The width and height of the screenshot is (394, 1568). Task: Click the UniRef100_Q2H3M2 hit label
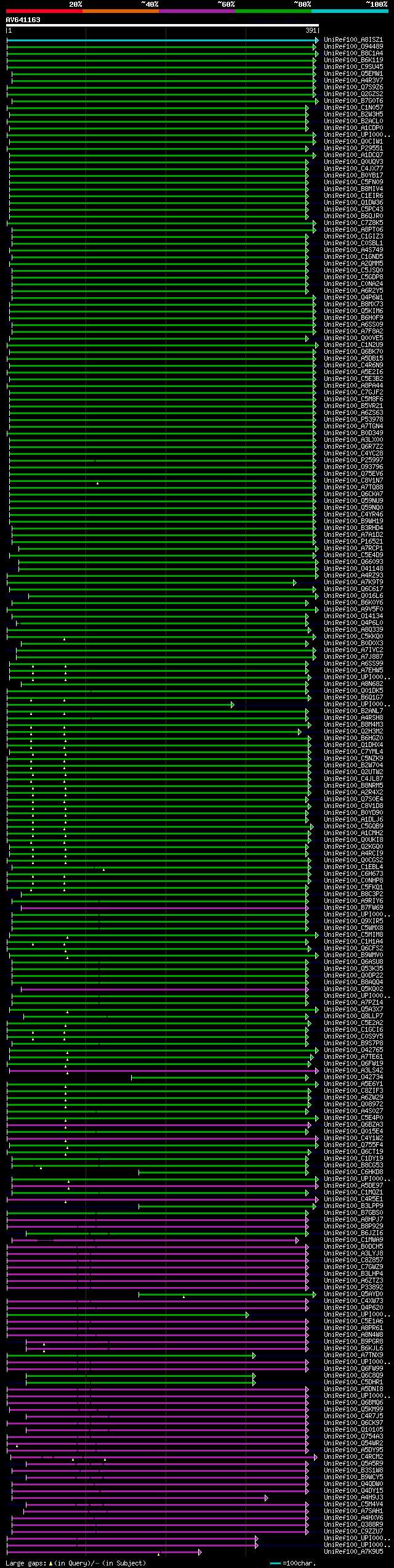coord(353,732)
